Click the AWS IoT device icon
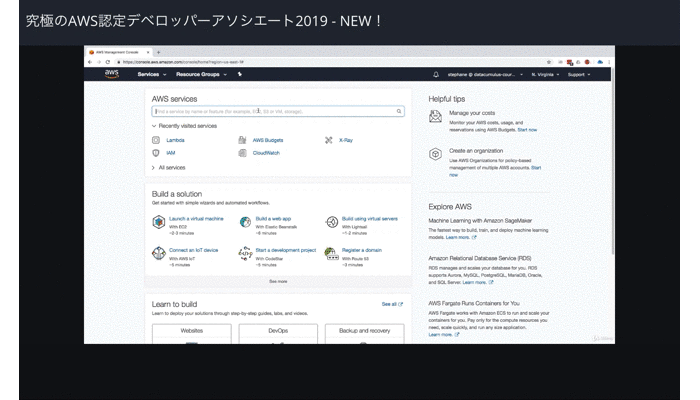This screenshot has width=700, height=400. coord(158,253)
